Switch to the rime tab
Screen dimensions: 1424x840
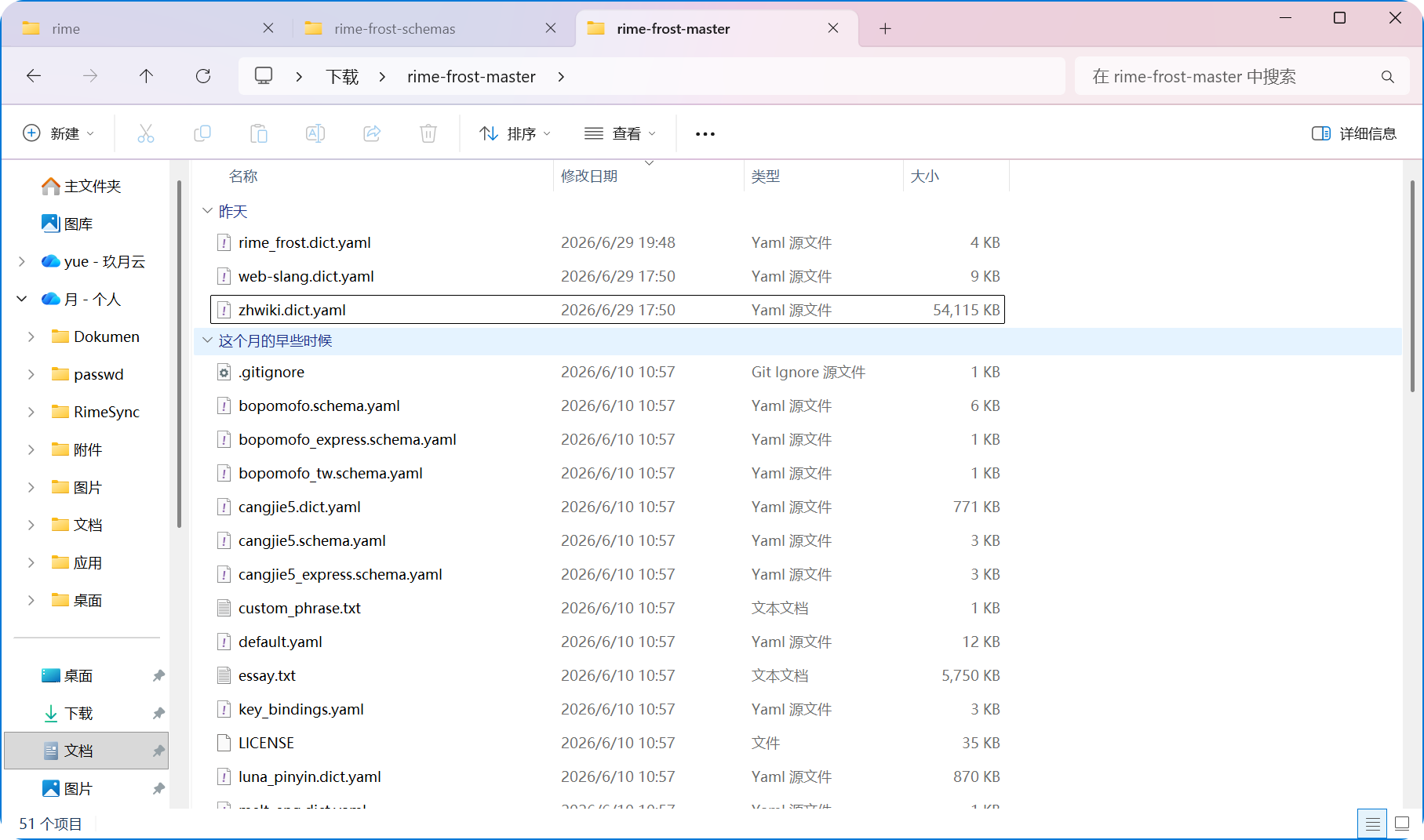[149, 29]
